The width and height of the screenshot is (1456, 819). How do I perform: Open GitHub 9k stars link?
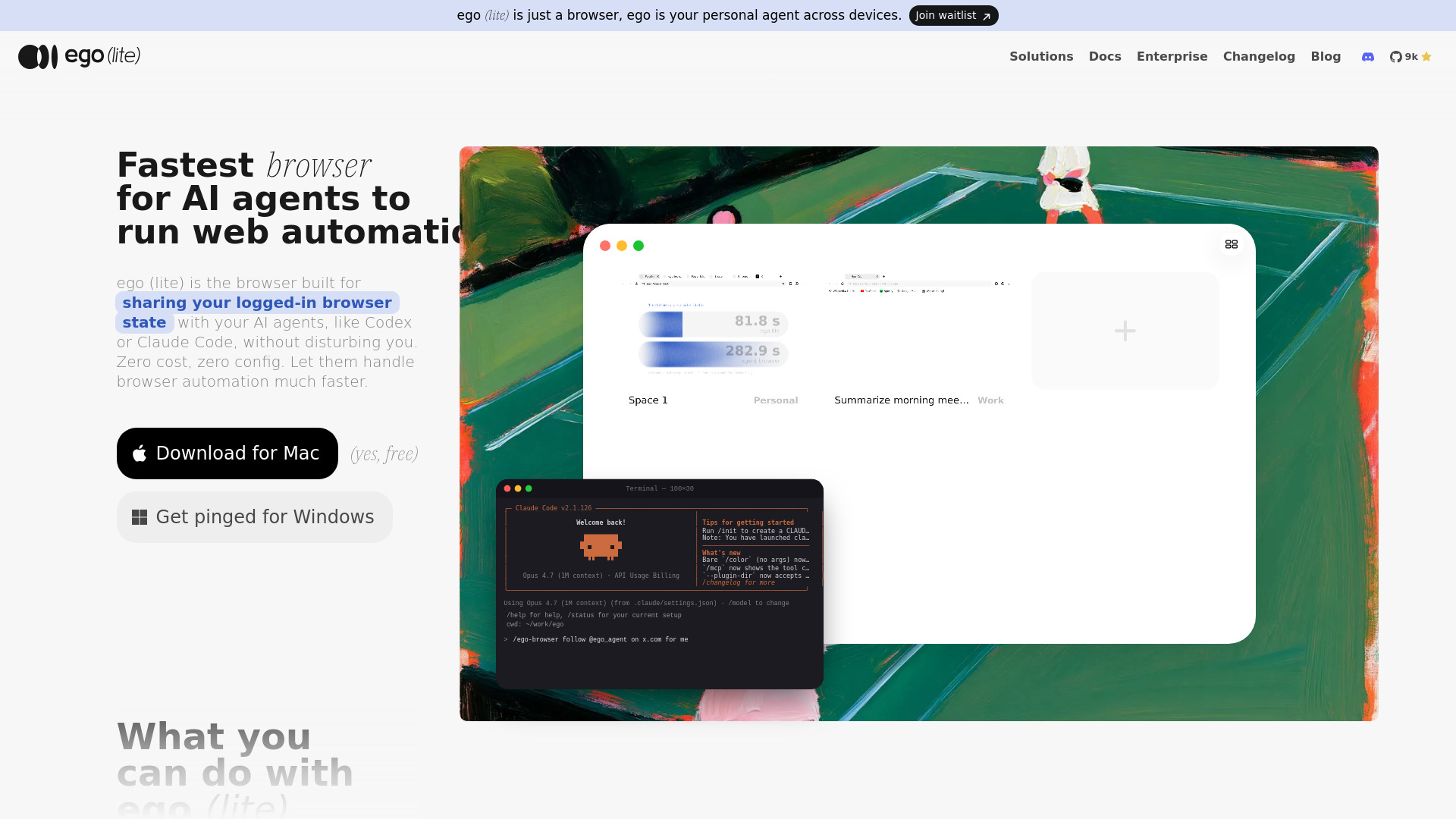[x=1410, y=57]
